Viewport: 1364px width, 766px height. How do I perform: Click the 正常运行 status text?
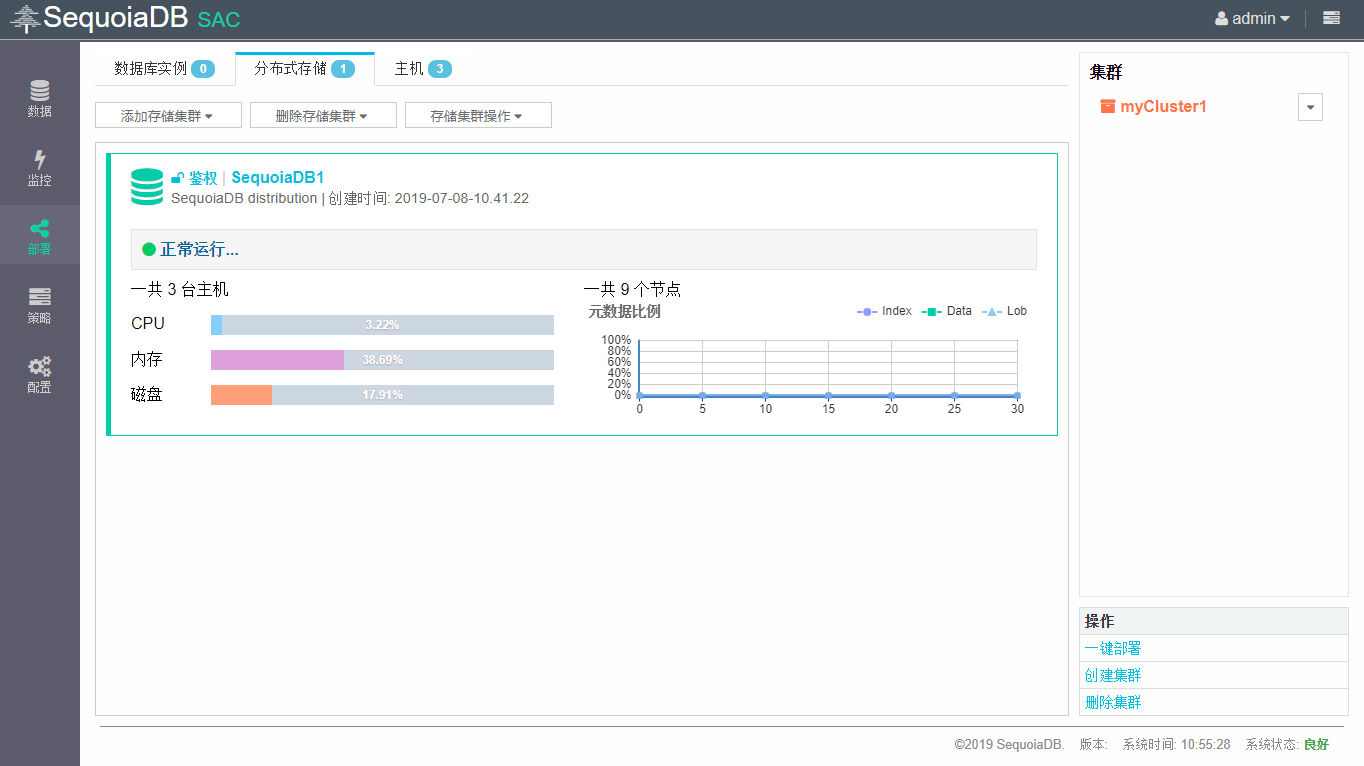click(x=199, y=249)
